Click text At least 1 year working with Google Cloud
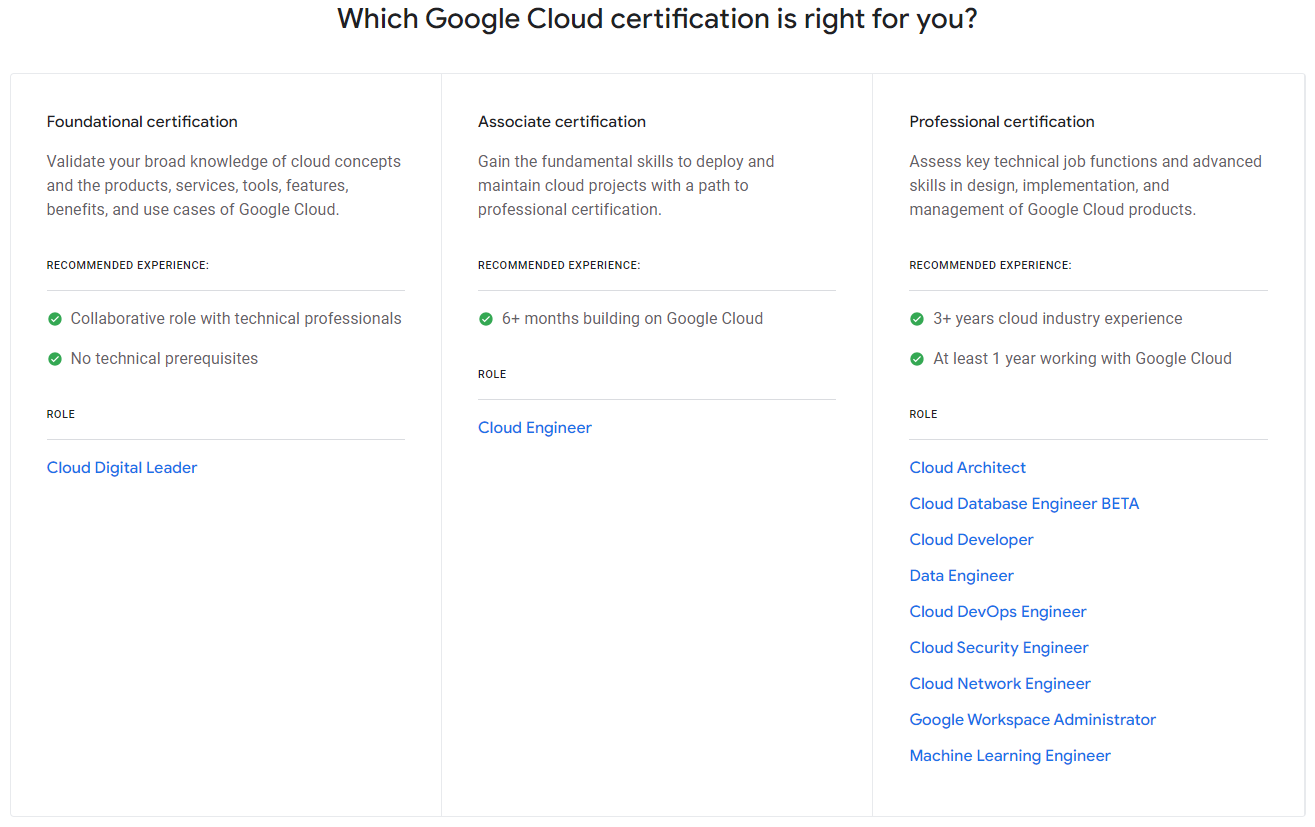 coord(1083,358)
